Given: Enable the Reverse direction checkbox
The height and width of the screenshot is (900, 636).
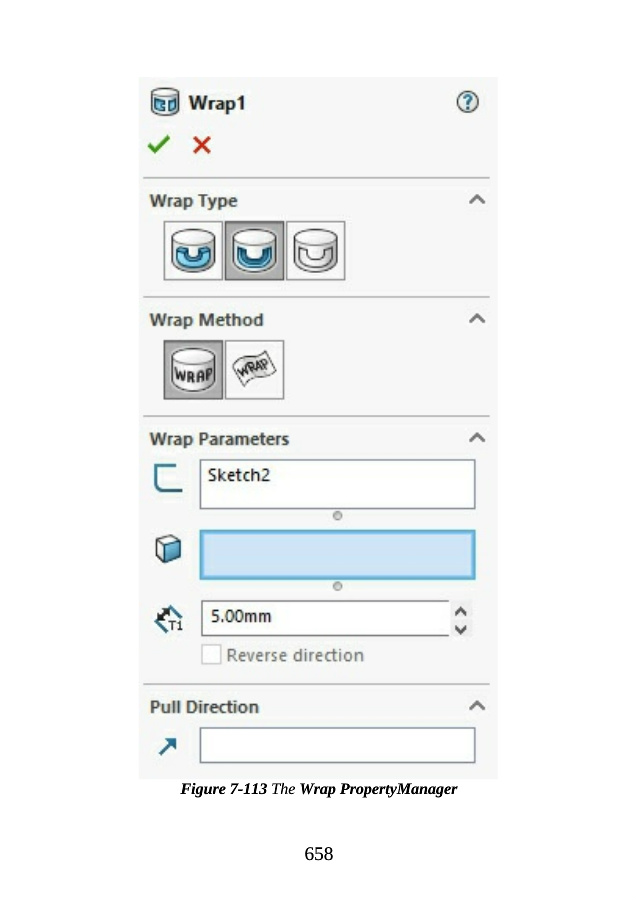Looking at the screenshot, I should 211,655.
